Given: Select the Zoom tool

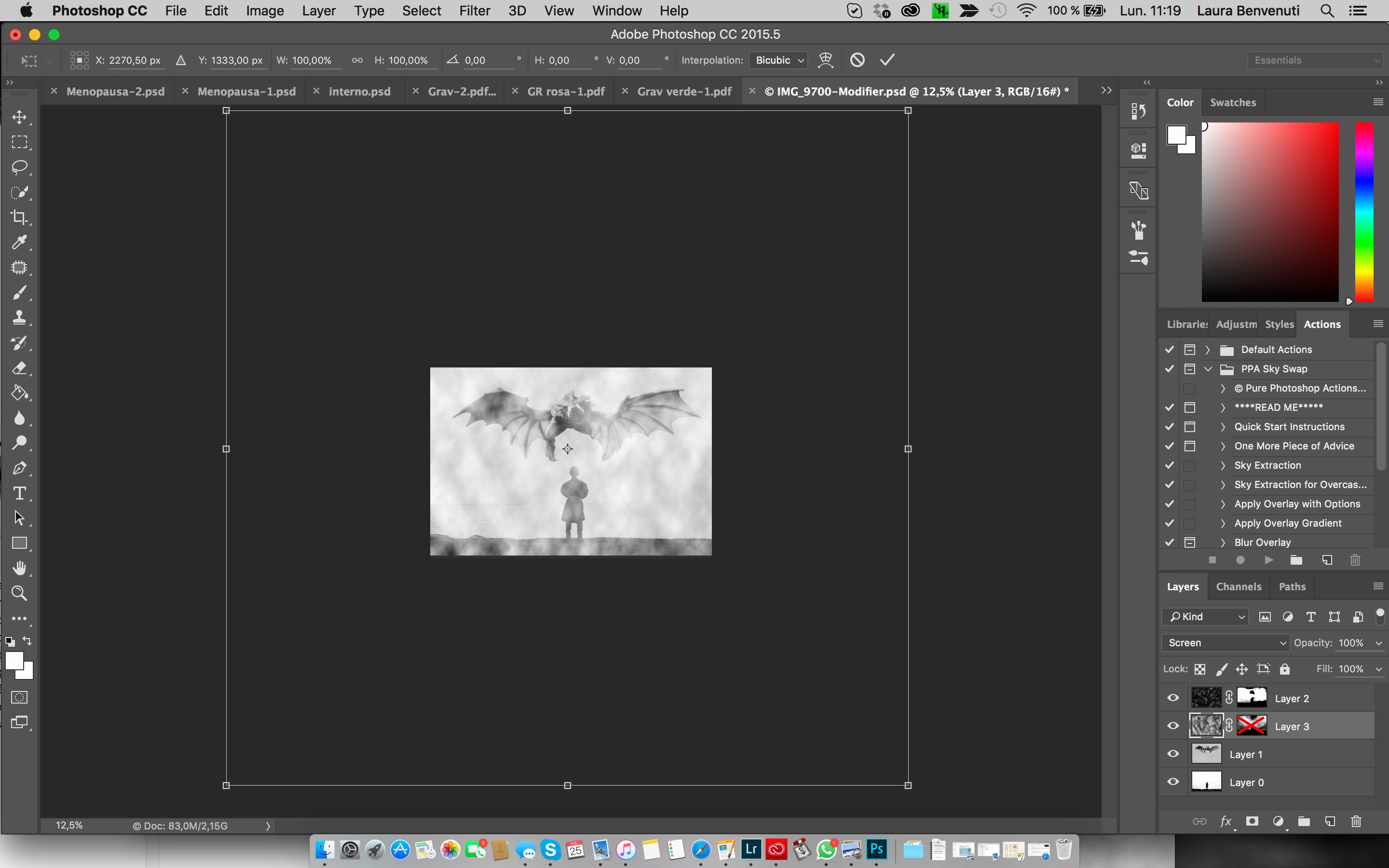Looking at the screenshot, I should [x=19, y=593].
